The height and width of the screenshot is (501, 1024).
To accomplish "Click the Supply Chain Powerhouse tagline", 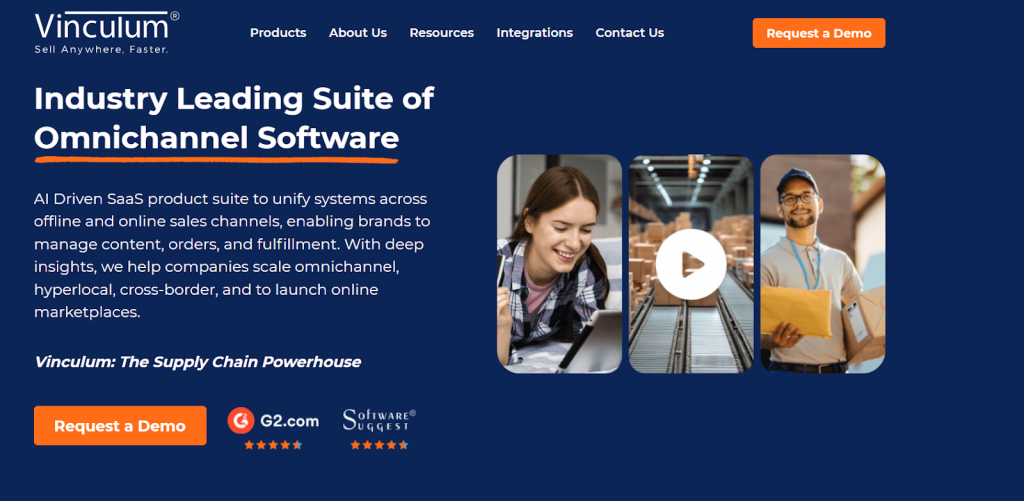I will 197,362.
